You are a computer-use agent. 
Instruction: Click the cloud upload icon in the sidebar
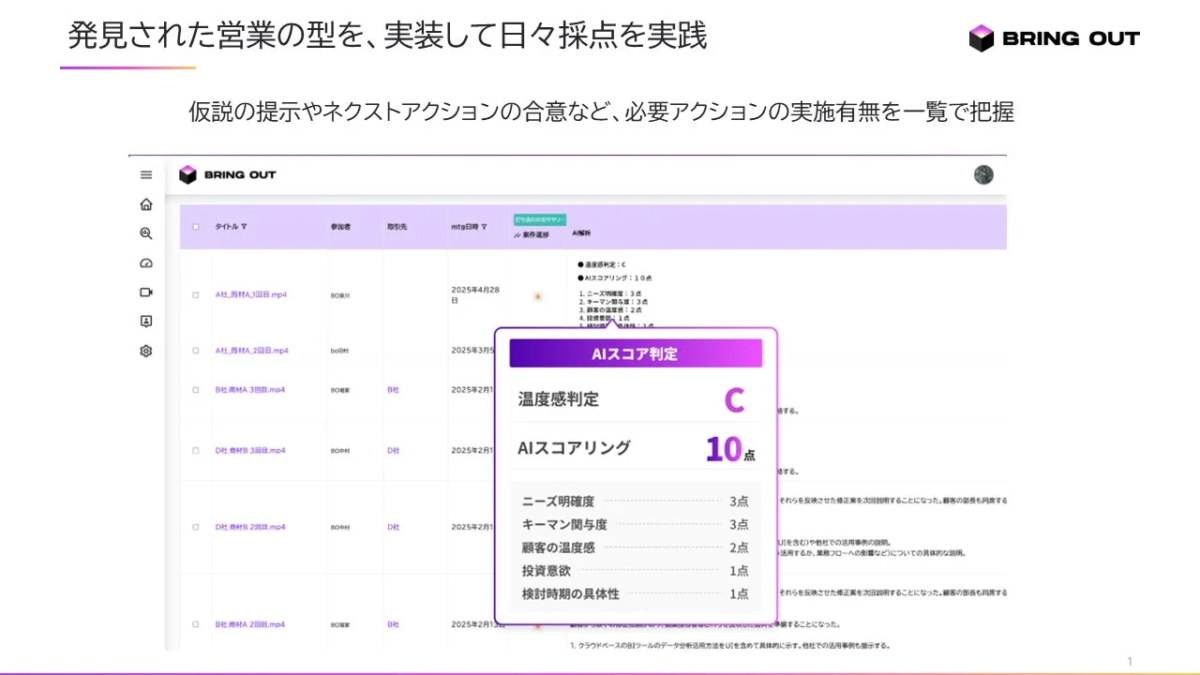point(145,262)
